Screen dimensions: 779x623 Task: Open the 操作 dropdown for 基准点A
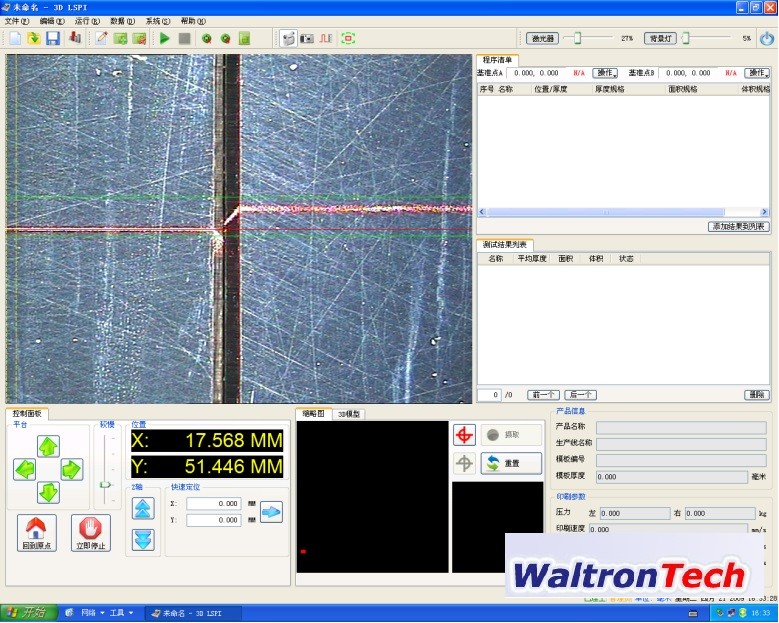[606, 73]
